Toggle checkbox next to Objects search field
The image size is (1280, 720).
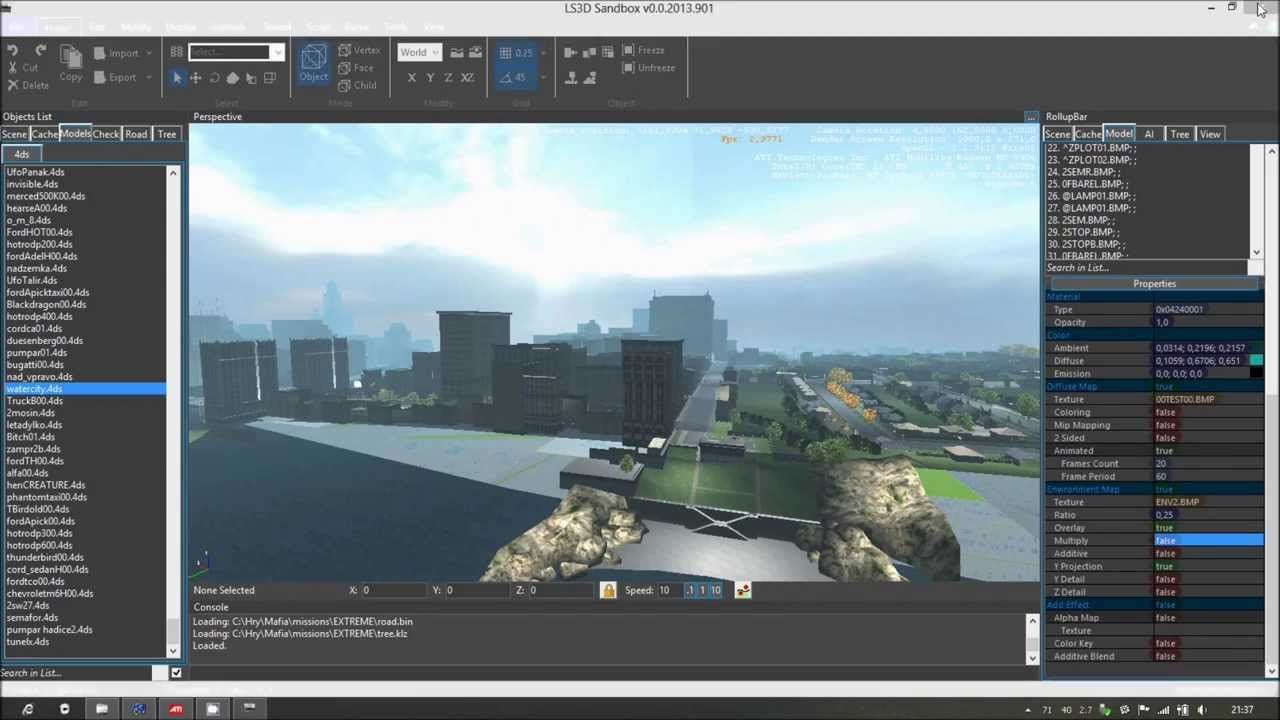click(x=176, y=673)
